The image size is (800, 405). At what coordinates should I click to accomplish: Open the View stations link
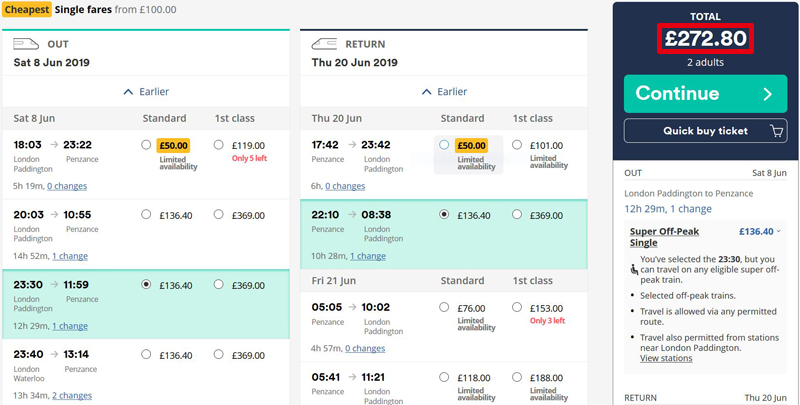(x=666, y=358)
